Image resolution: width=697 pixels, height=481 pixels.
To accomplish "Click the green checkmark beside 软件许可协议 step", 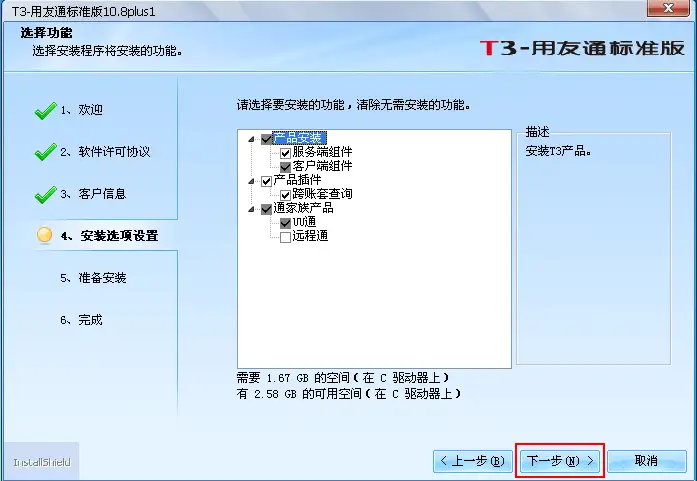I will point(45,152).
